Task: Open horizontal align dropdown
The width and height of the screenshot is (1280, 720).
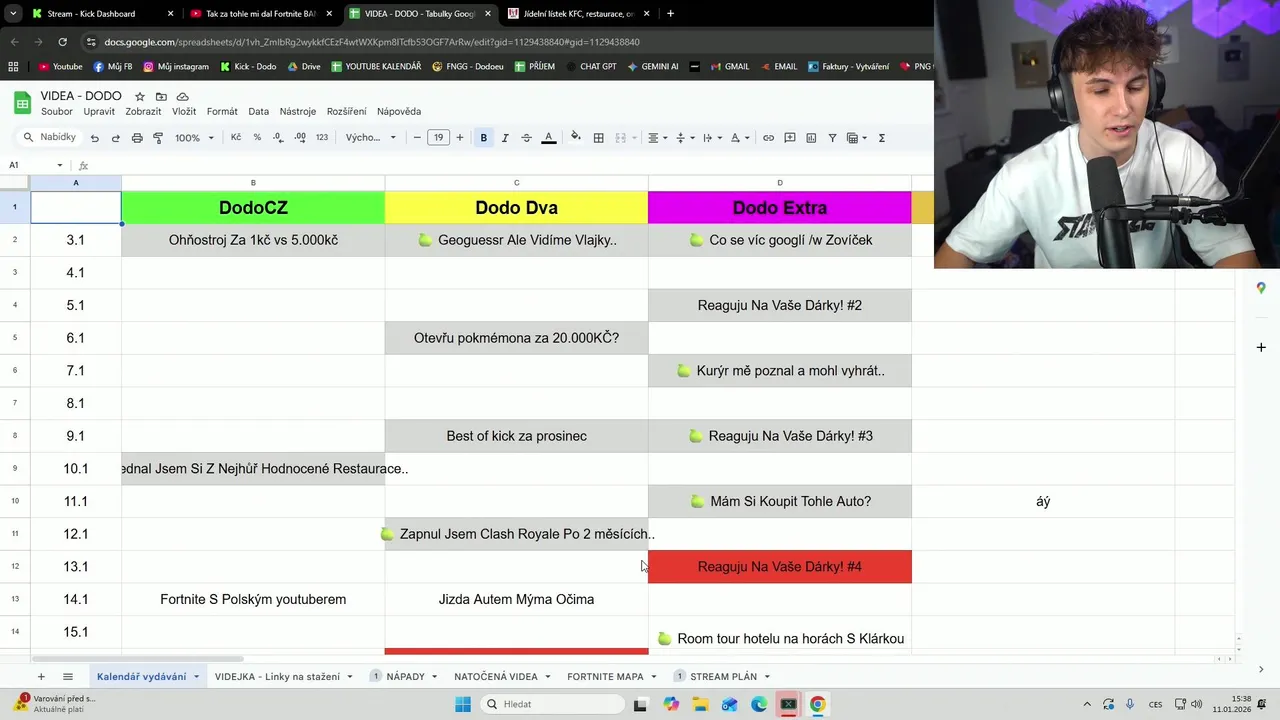Action: (x=657, y=138)
